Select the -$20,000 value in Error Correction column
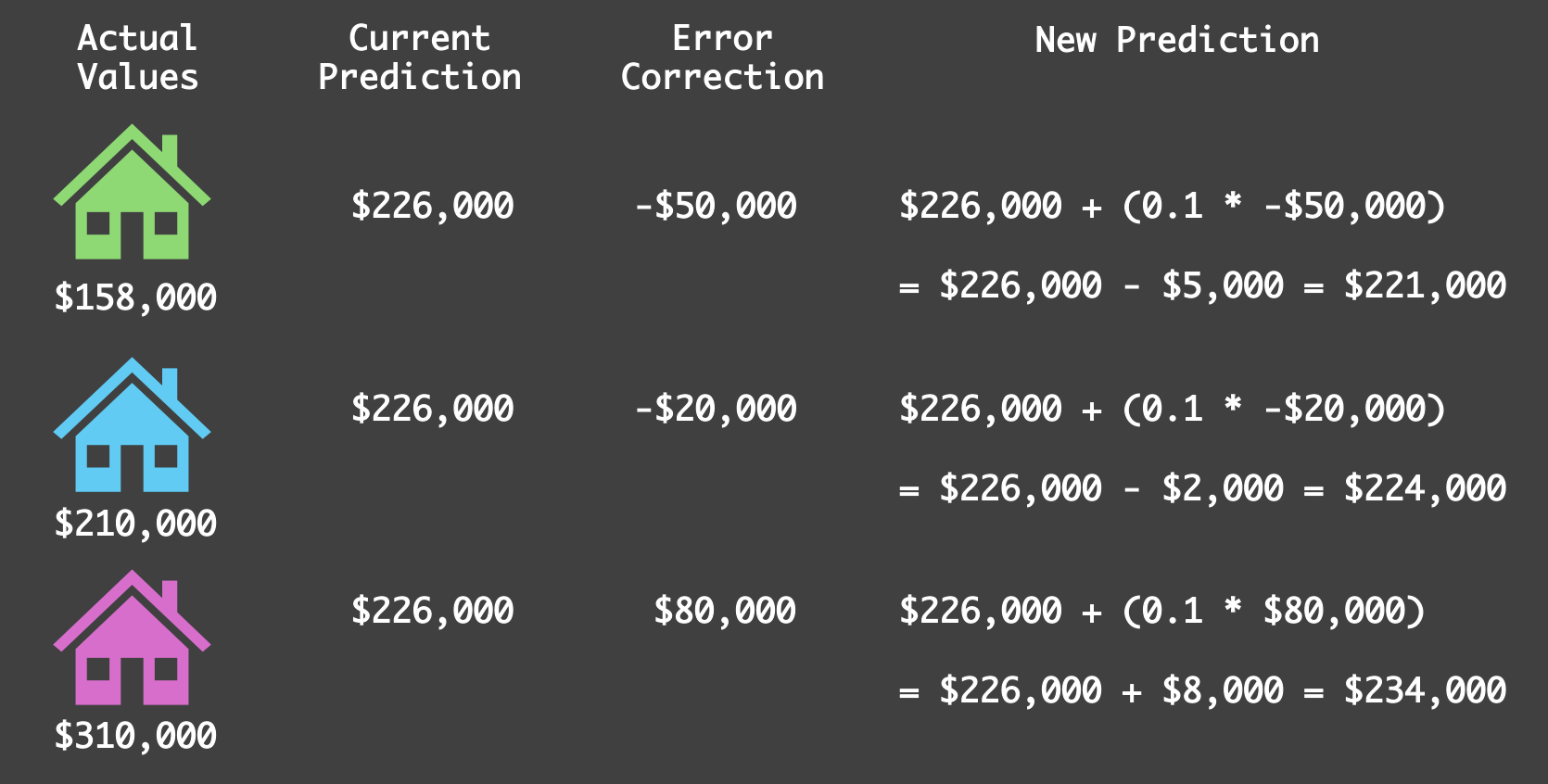 (x=716, y=409)
